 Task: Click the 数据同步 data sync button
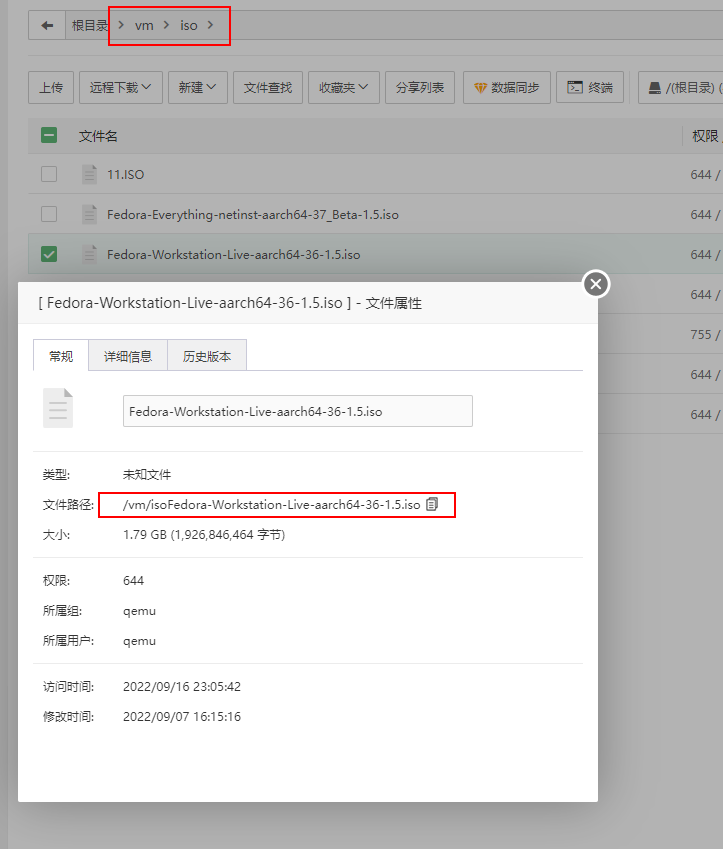506,88
